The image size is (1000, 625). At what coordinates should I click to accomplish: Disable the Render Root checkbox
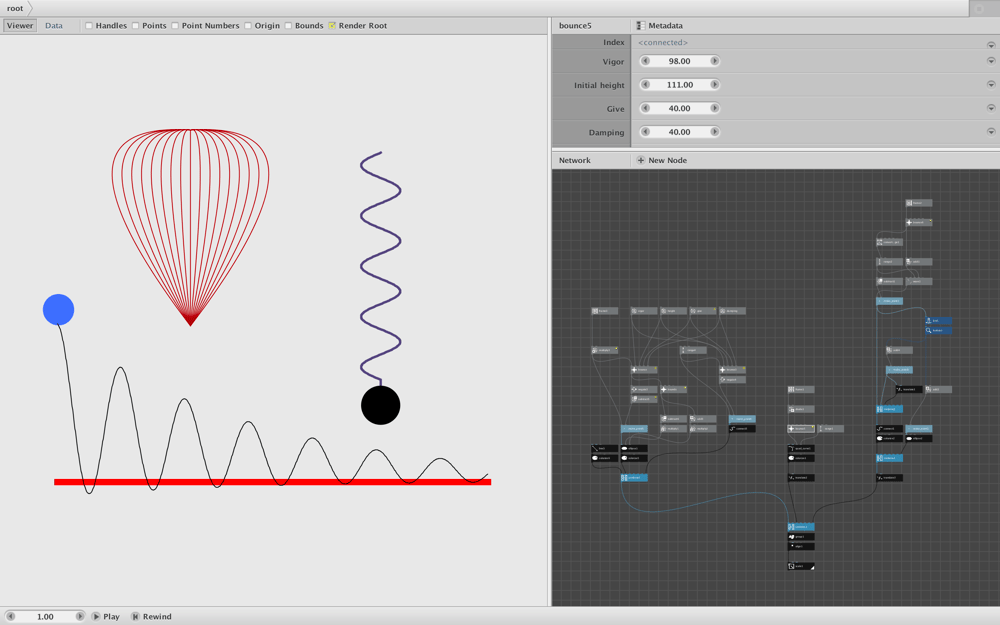tap(332, 26)
